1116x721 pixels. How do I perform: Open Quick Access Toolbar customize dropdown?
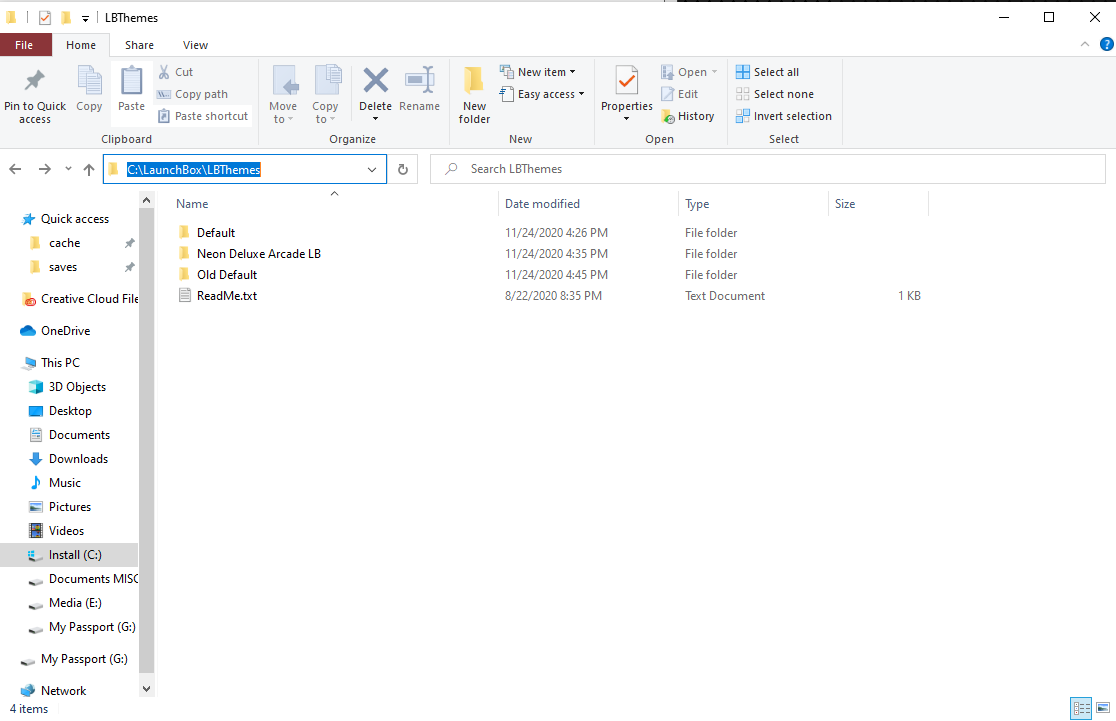[x=85, y=19]
